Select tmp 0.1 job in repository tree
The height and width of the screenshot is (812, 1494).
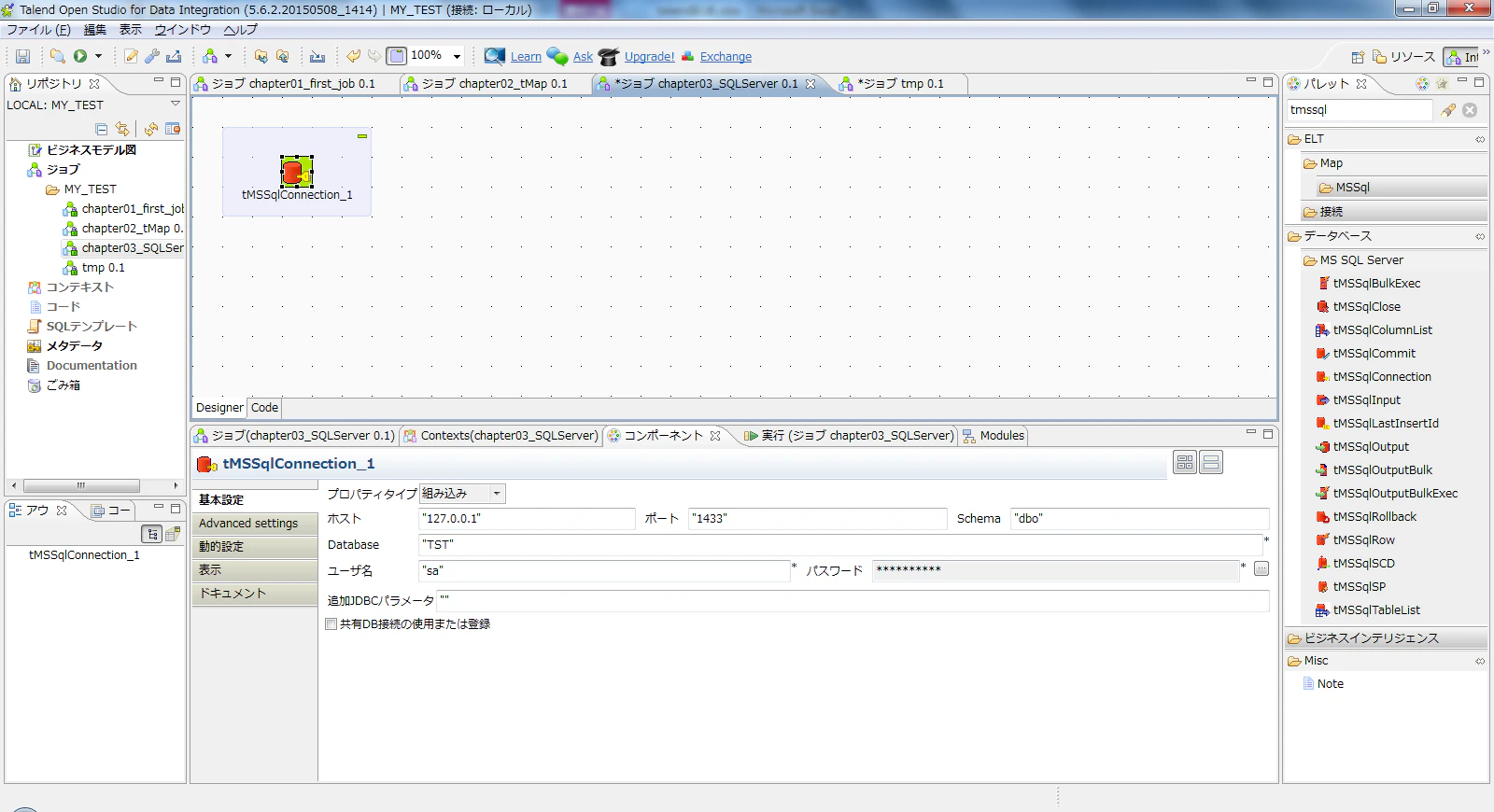pos(93,268)
